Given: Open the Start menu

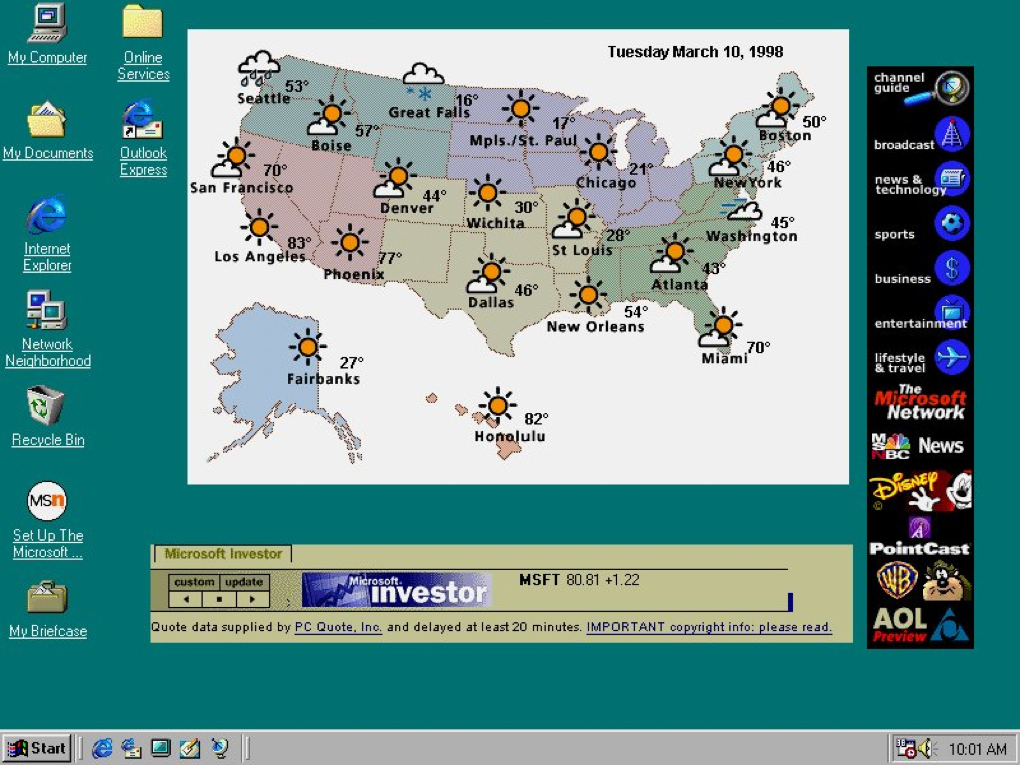Looking at the screenshot, I should click(37, 747).
